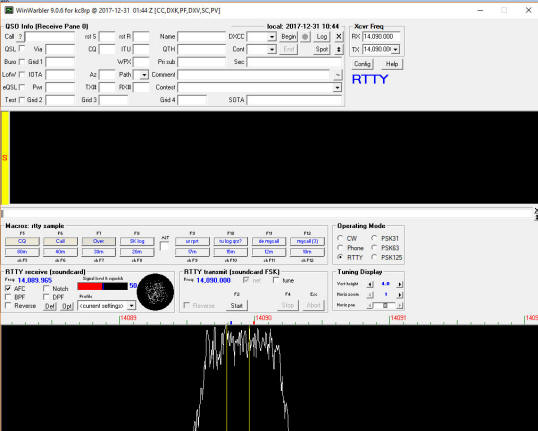Click the Log button
538x431 pixels.
click(321, 37)
